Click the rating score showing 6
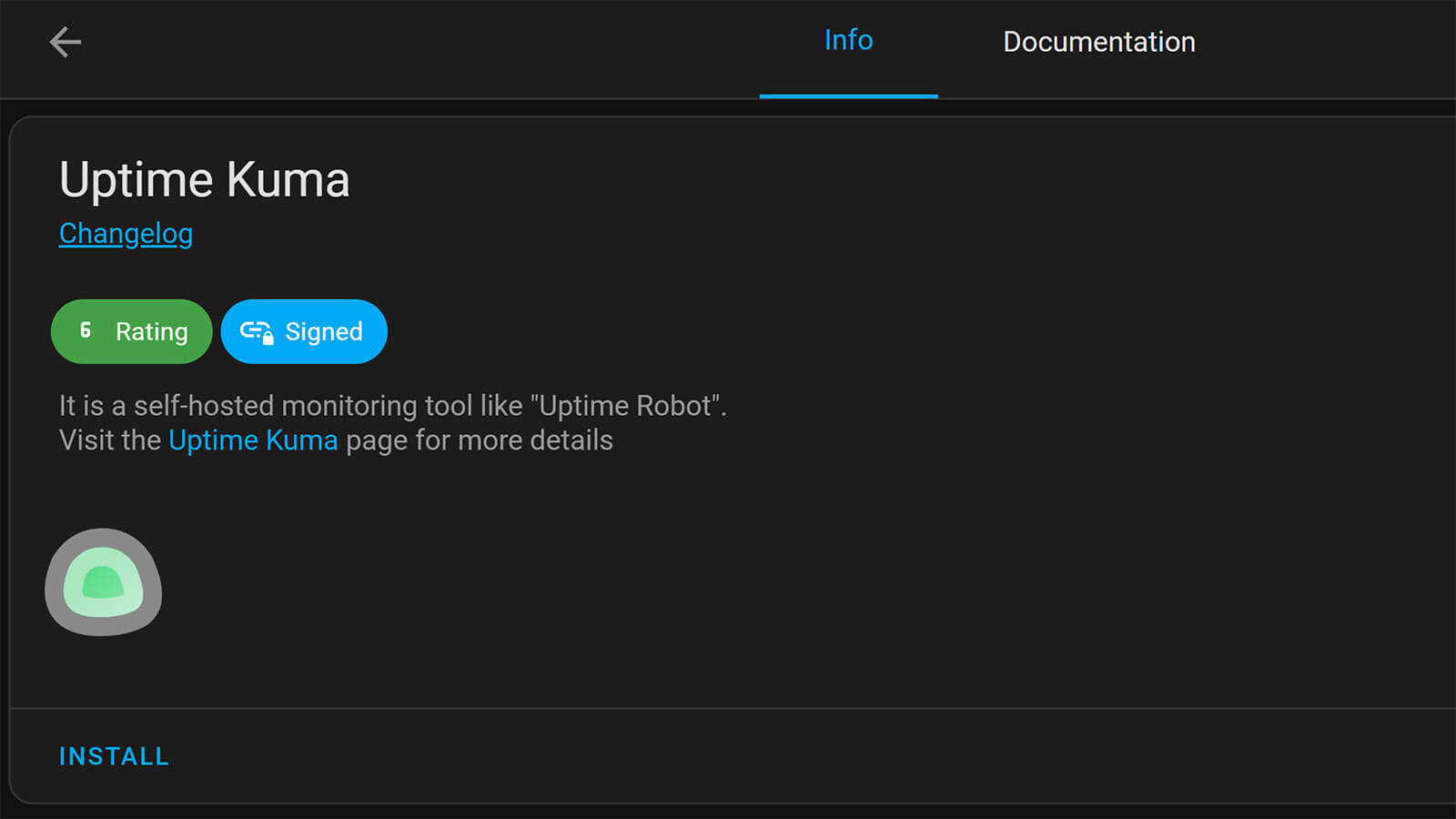The width and height of the screenshot is (1456, 819). coord(85,331)
